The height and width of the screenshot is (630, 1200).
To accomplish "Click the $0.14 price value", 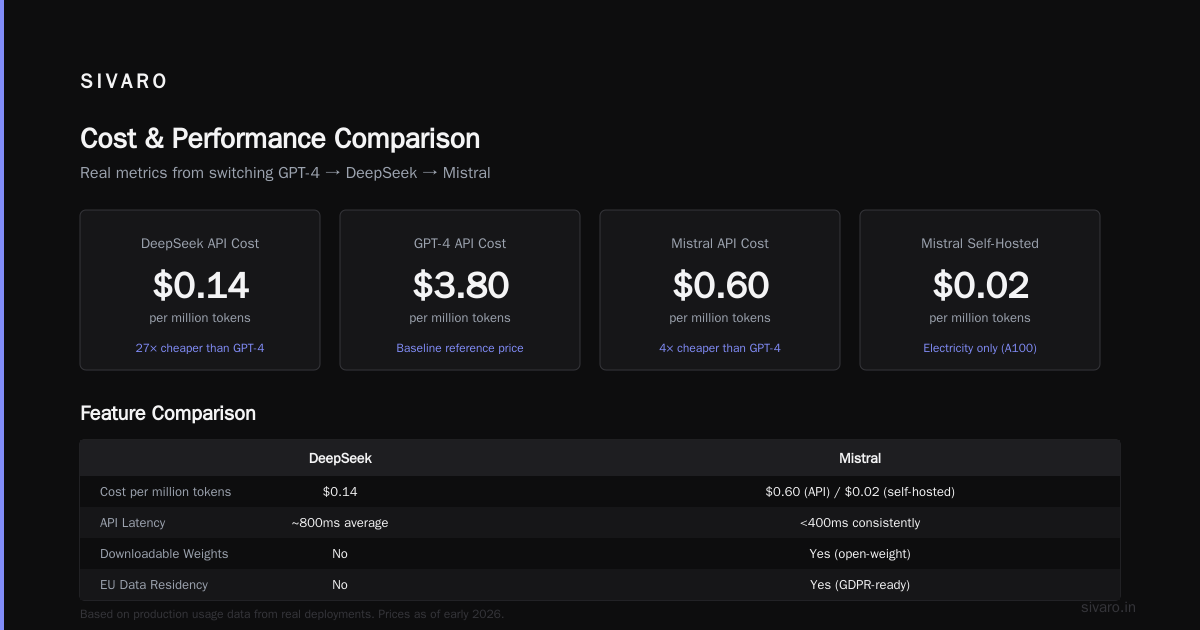I will 200,286.
